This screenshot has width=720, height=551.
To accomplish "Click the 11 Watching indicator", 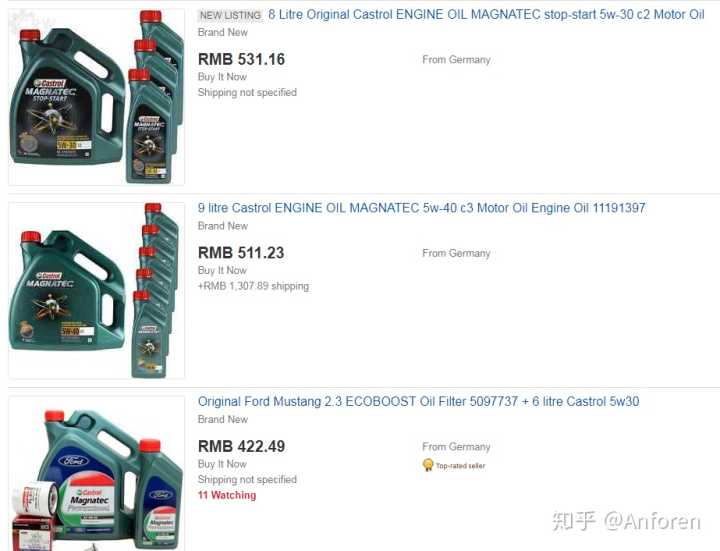I will coord(227,495).
